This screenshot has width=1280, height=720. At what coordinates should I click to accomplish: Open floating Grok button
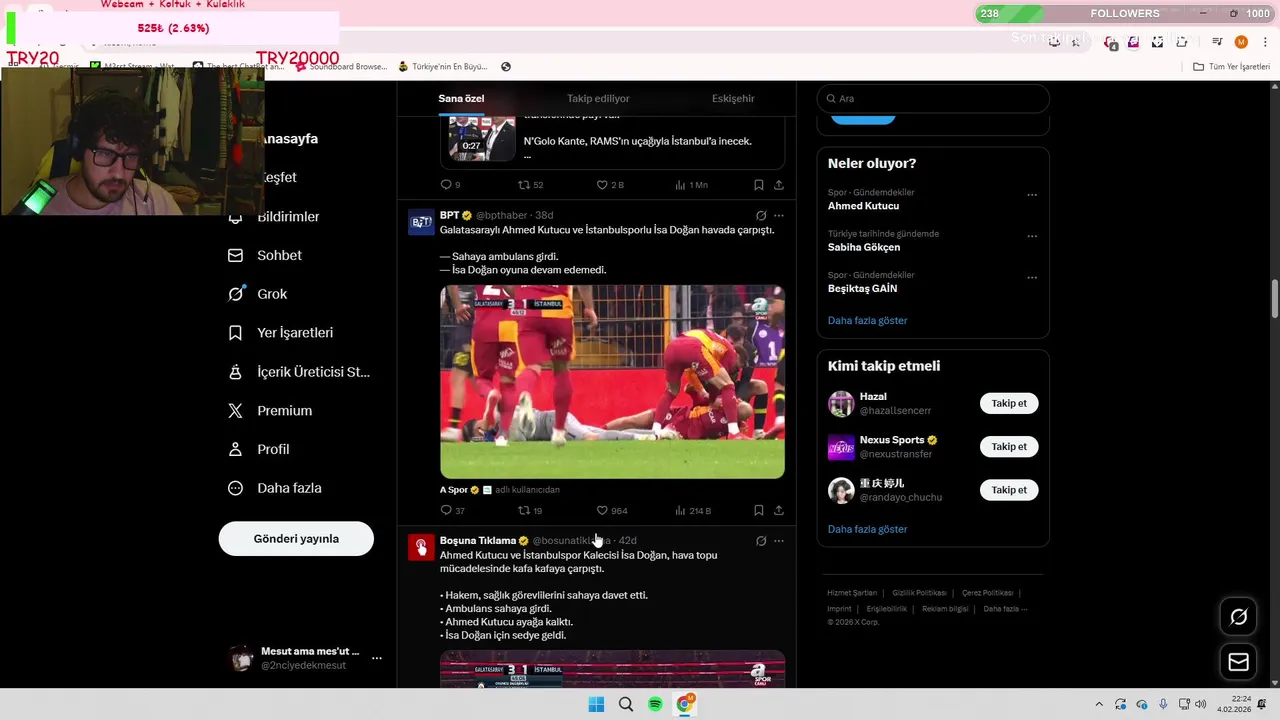click(x=1238, y=617)
